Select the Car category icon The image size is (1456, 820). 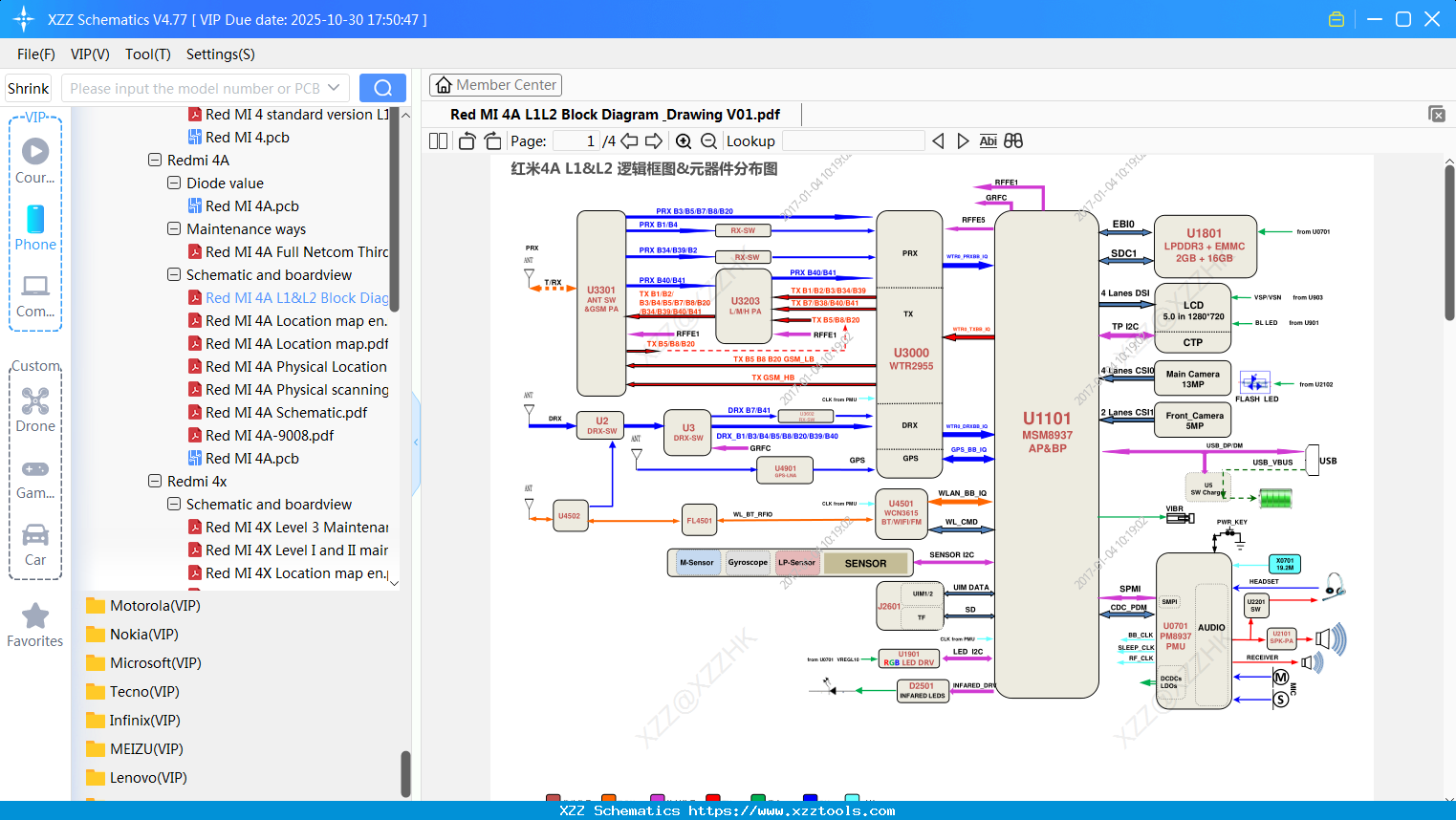pyautogui.click(x=35, y=545)
